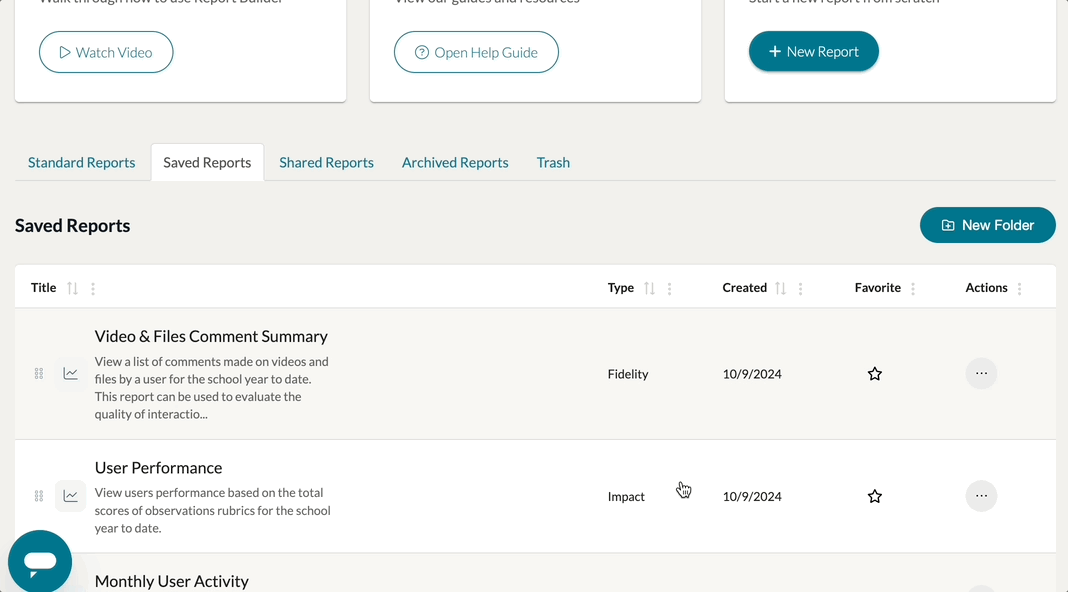Star the User Performance report as favorite
This screenshot has height=592, width=1068.
875,496
